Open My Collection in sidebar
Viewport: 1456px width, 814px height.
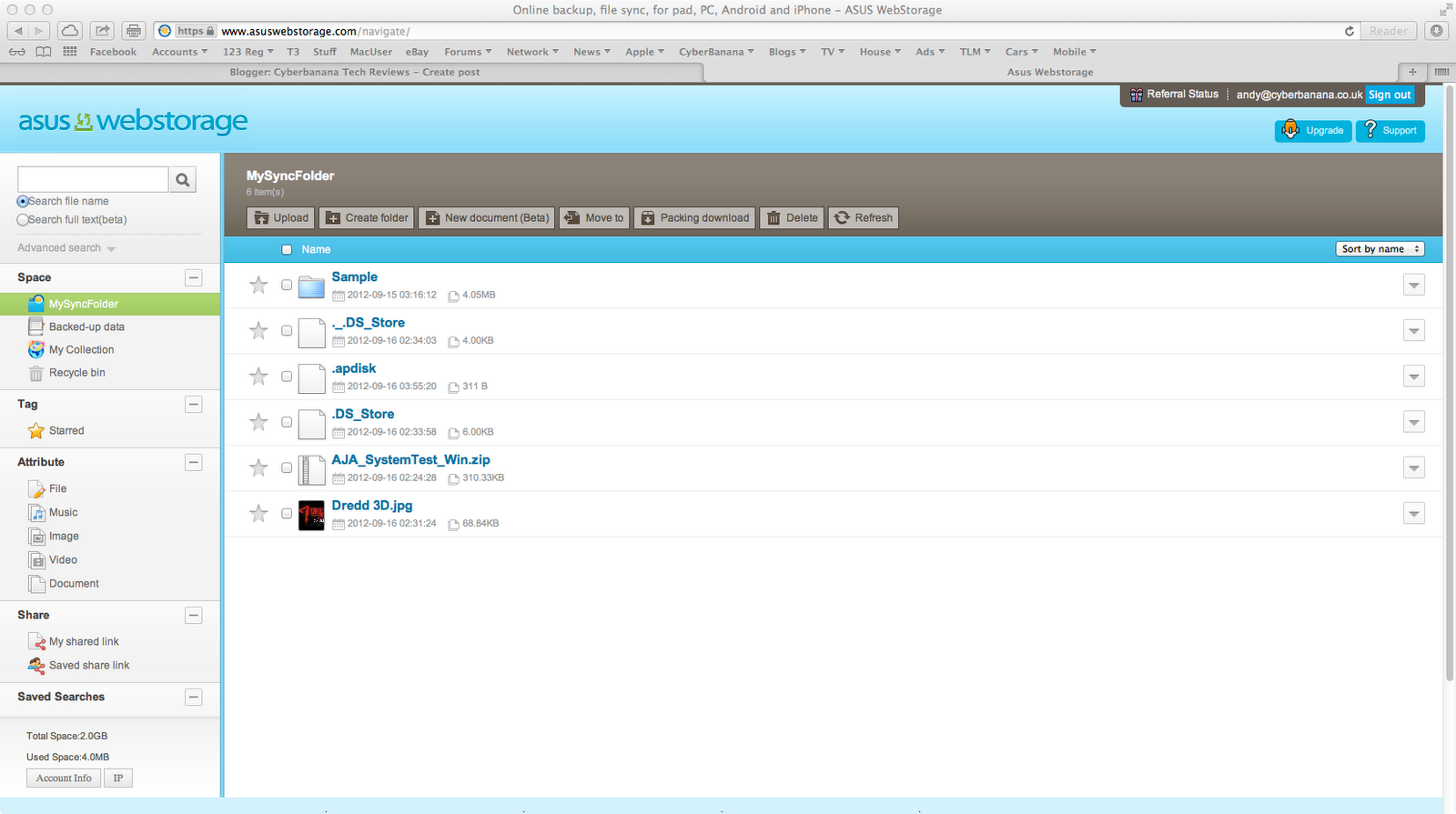pyautogui.click(x=81, y=349)
